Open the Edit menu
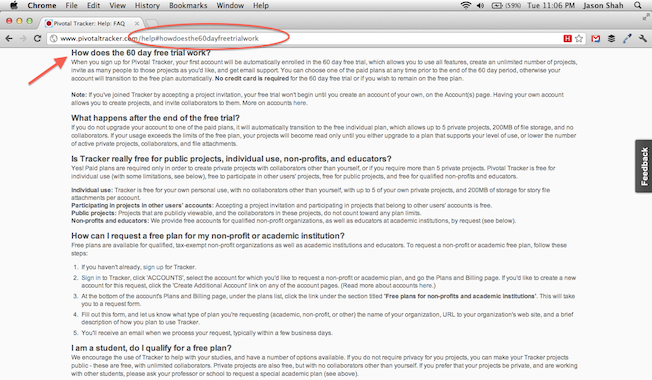This screenshot has width=652, height=380. tap(93, 5)
